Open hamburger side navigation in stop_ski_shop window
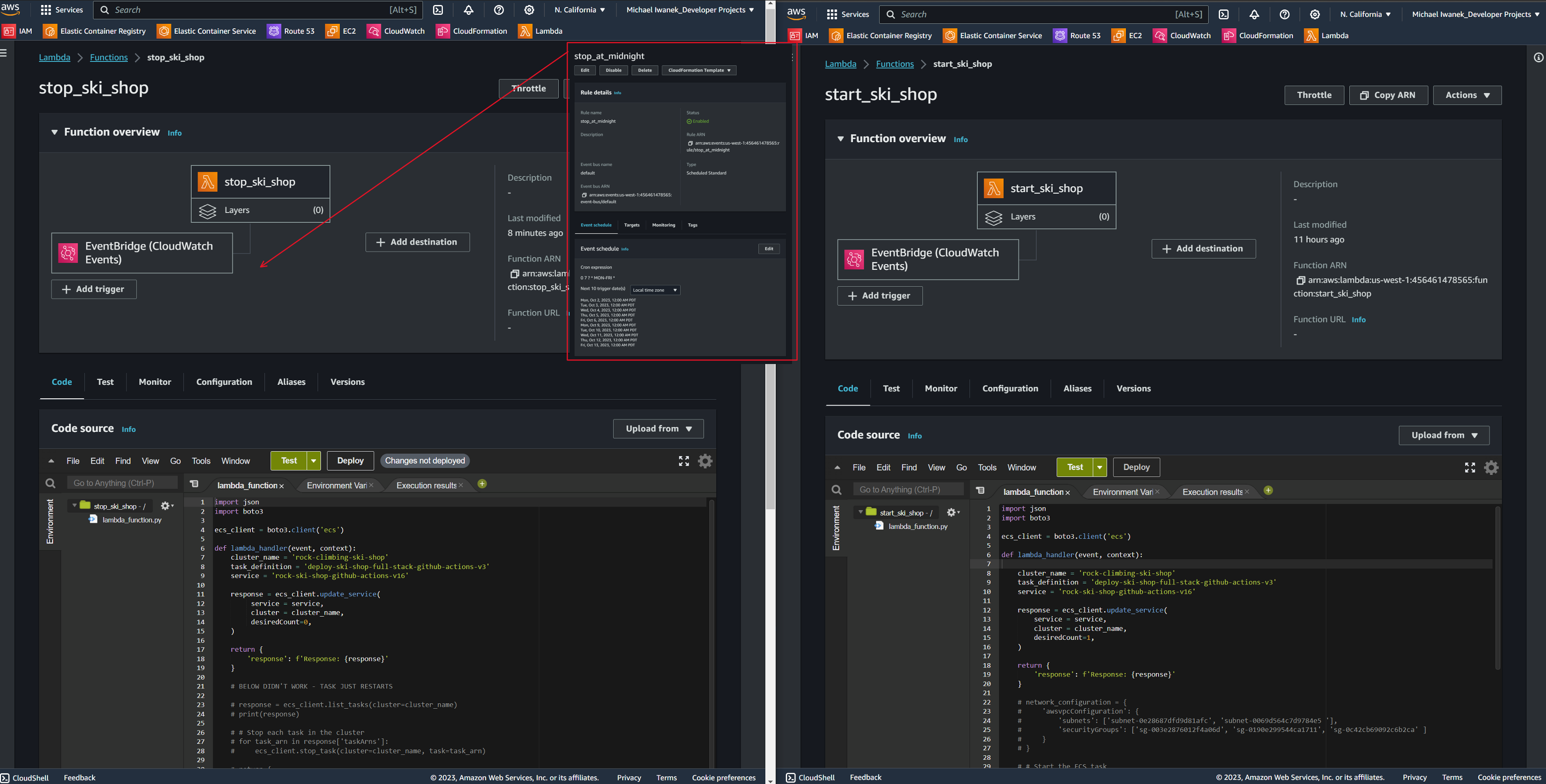 tap(3, 53)
